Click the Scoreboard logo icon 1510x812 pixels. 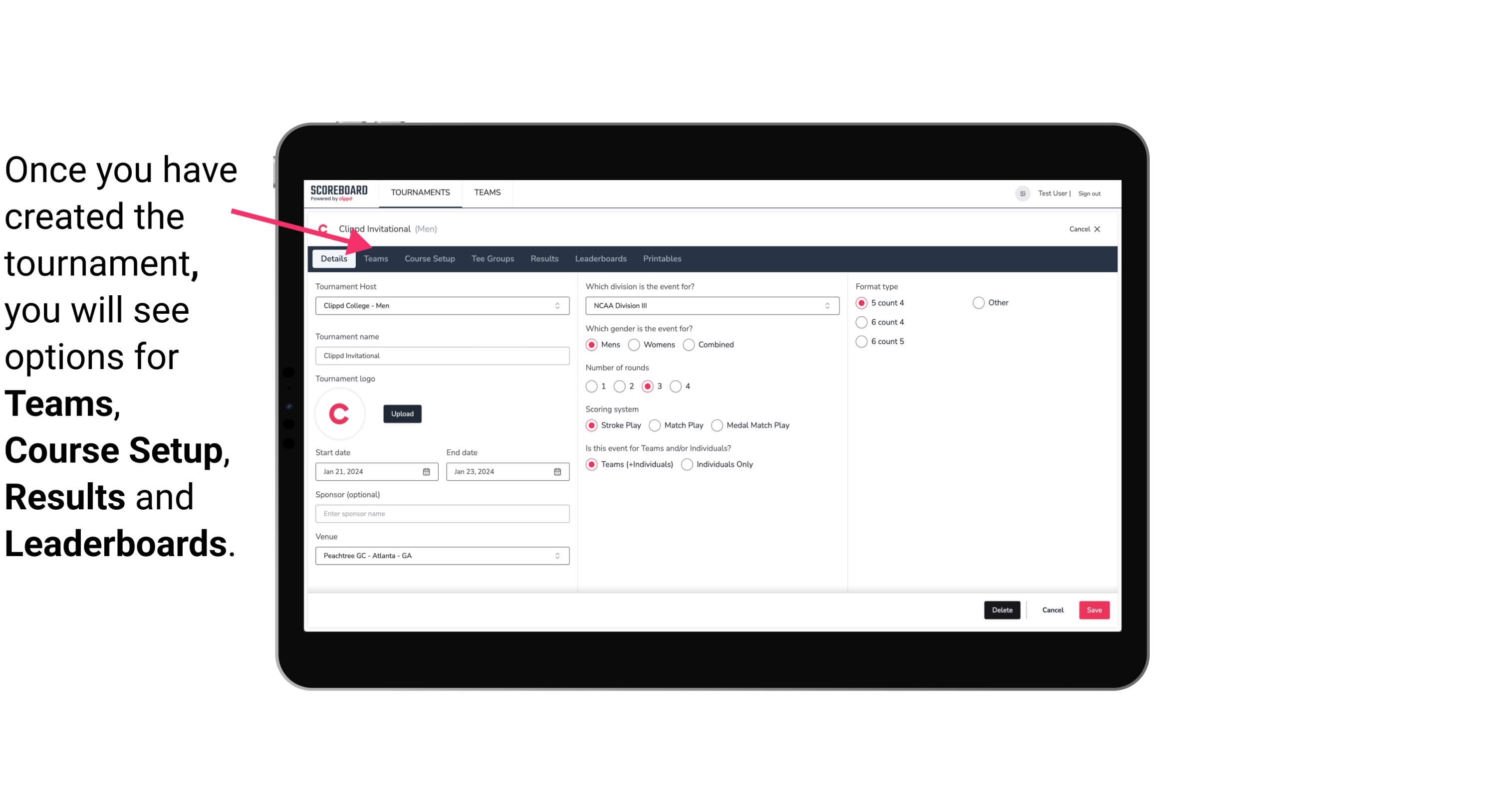(338, 193)
